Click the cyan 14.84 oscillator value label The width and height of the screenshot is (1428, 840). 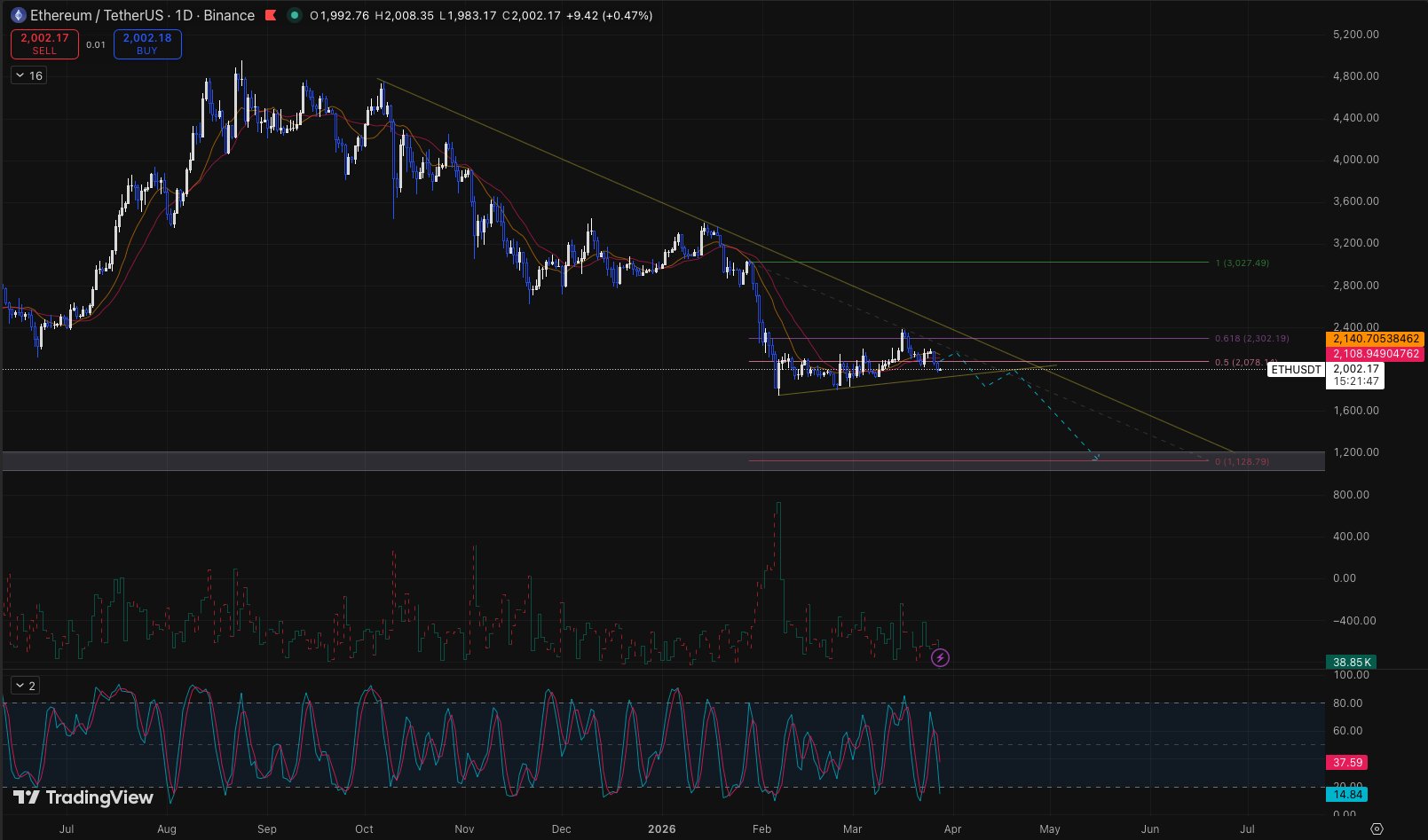[1347, 794]
